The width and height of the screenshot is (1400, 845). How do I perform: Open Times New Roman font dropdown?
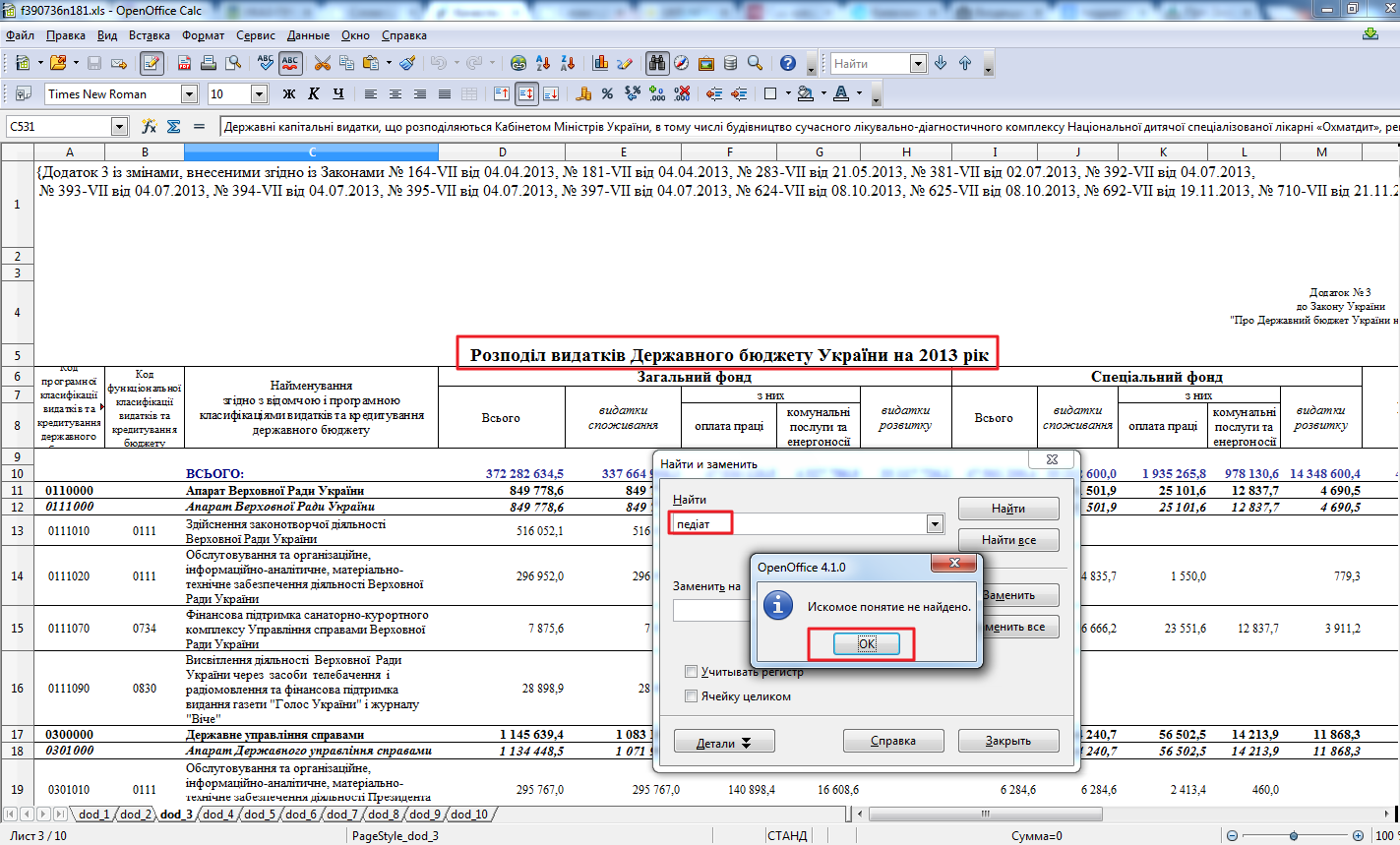[190, 93]
